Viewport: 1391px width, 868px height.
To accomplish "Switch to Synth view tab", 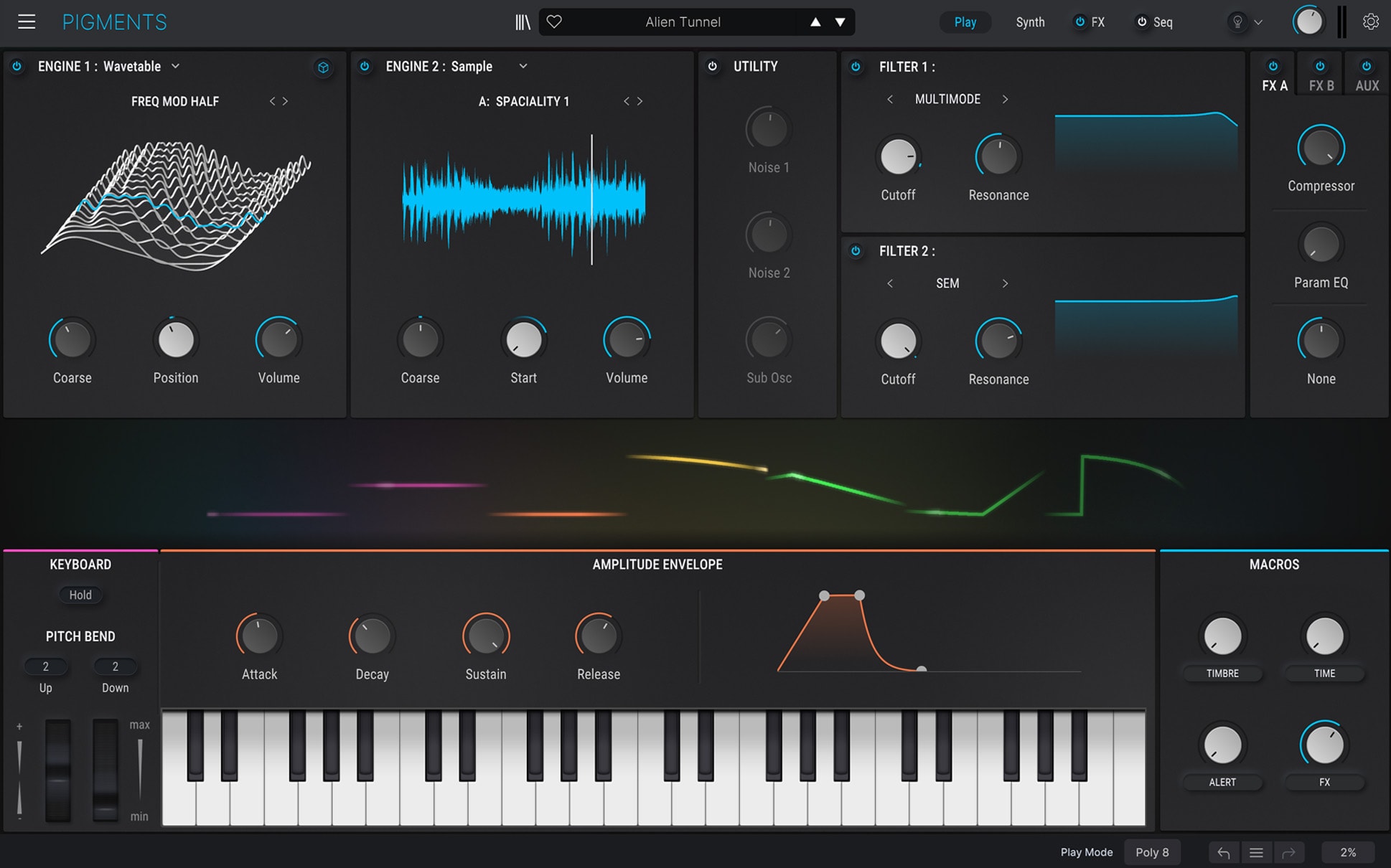I will [x=1030, y=22].
